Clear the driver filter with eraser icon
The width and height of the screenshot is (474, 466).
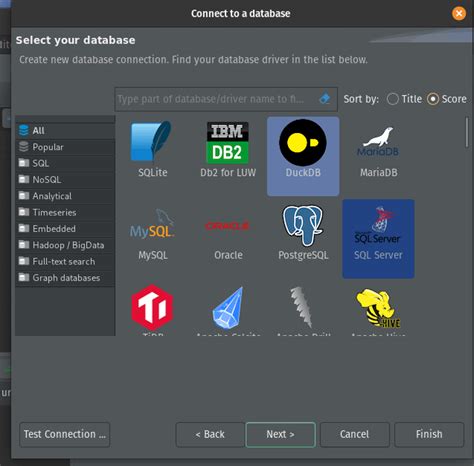click(x=324, y=99)
